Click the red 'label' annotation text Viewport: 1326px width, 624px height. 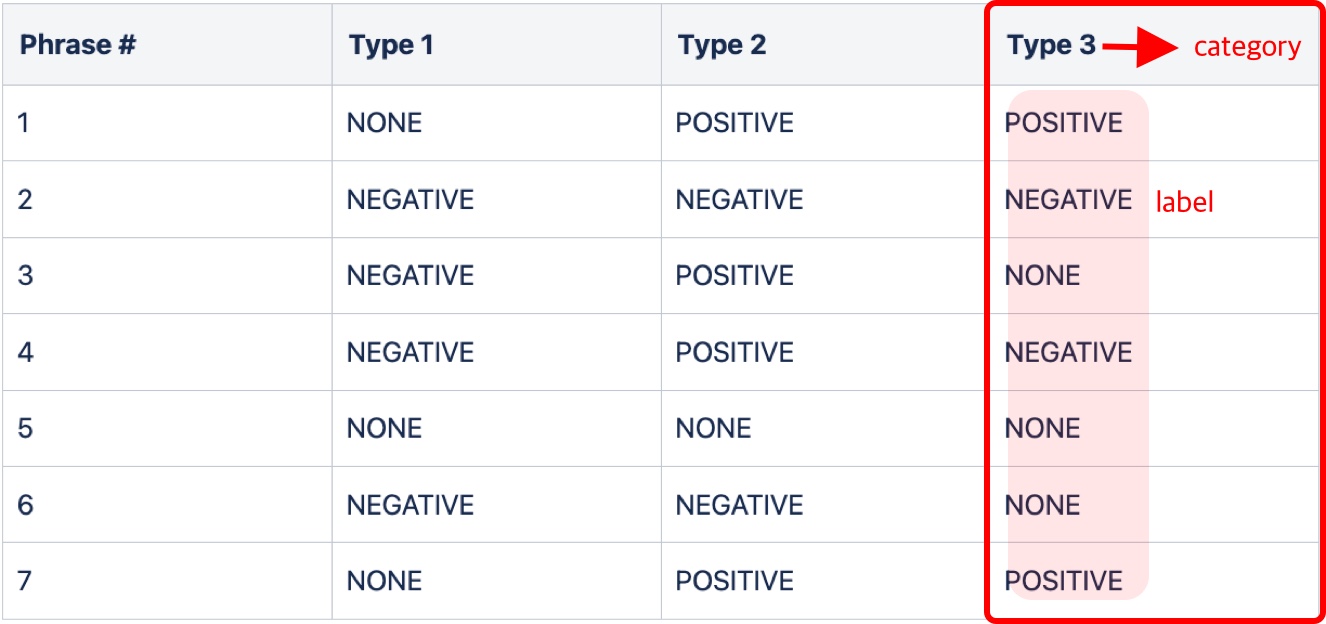pos(1184,202)
